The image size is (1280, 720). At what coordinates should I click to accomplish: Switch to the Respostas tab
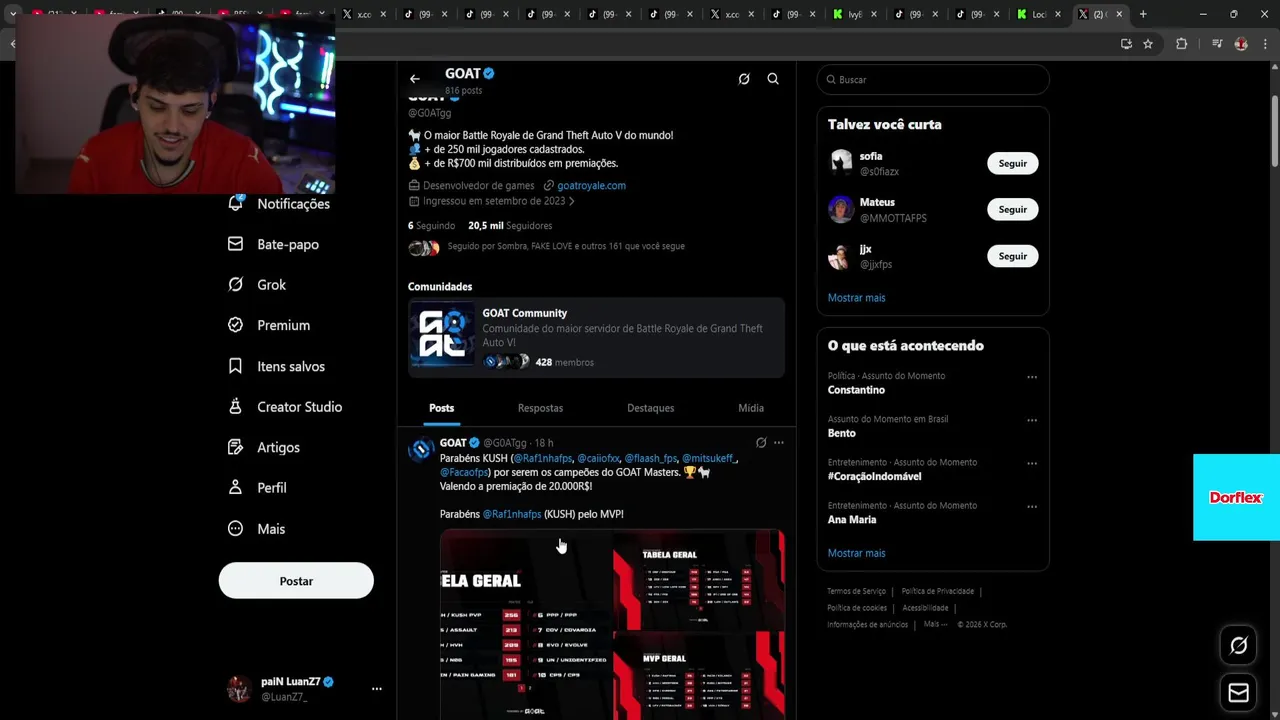pyautogui.click(x=540, y=408)
